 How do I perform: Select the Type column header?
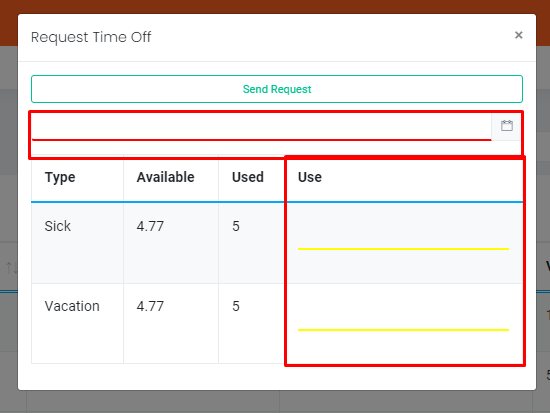[x=60, y=177]
